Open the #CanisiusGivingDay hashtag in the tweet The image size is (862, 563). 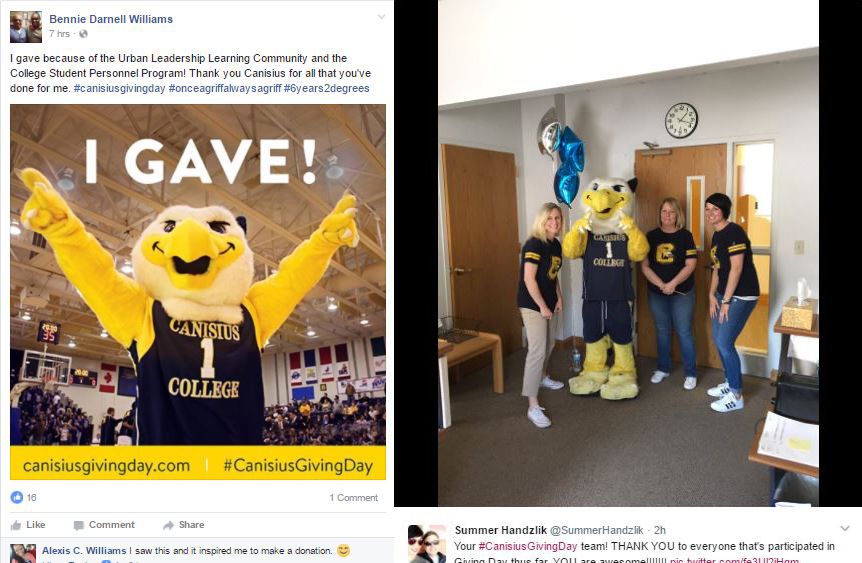[528, 546]
